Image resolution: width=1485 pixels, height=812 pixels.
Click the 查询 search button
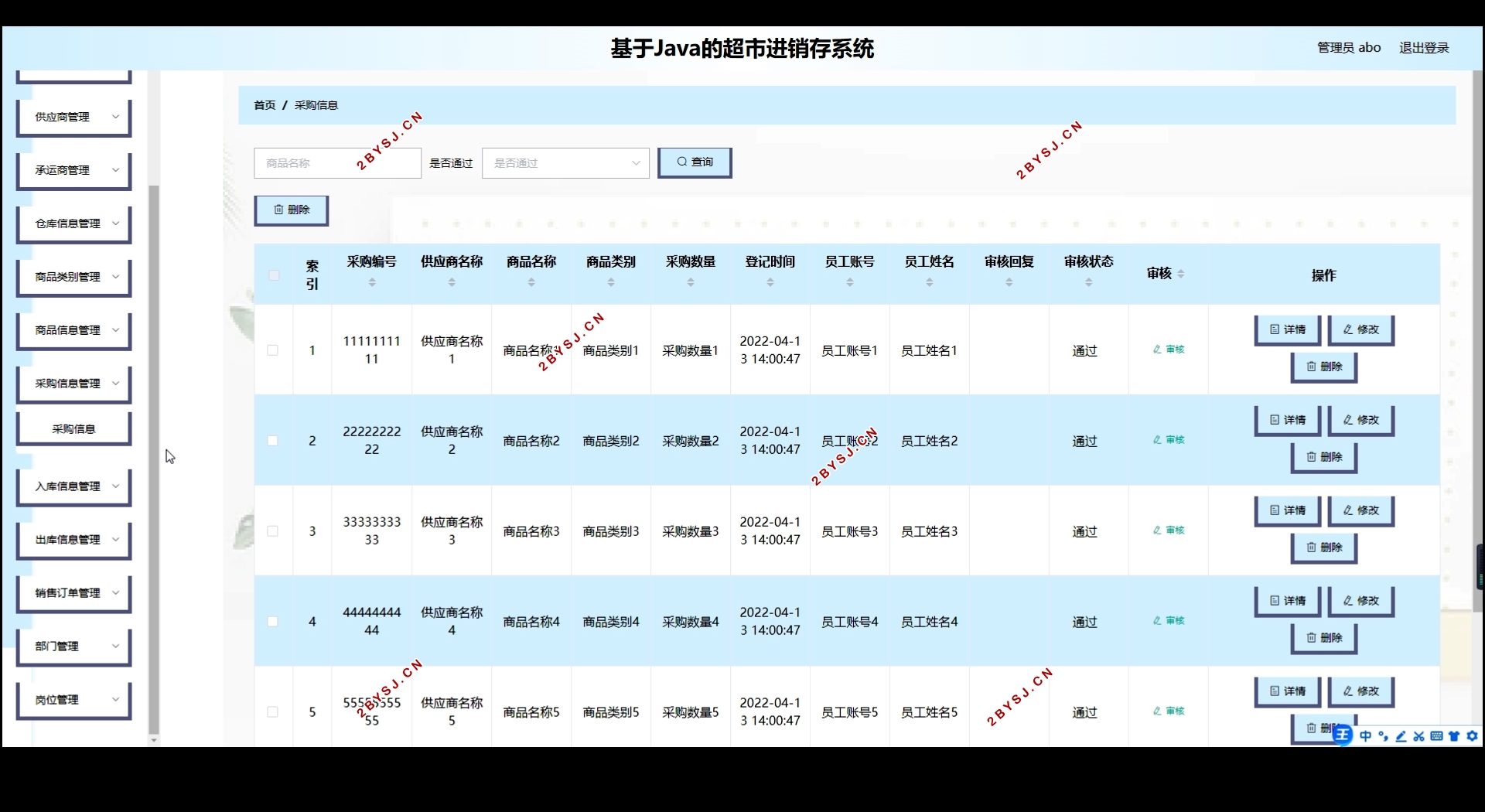pyautogui.click(x=695, y=162)
